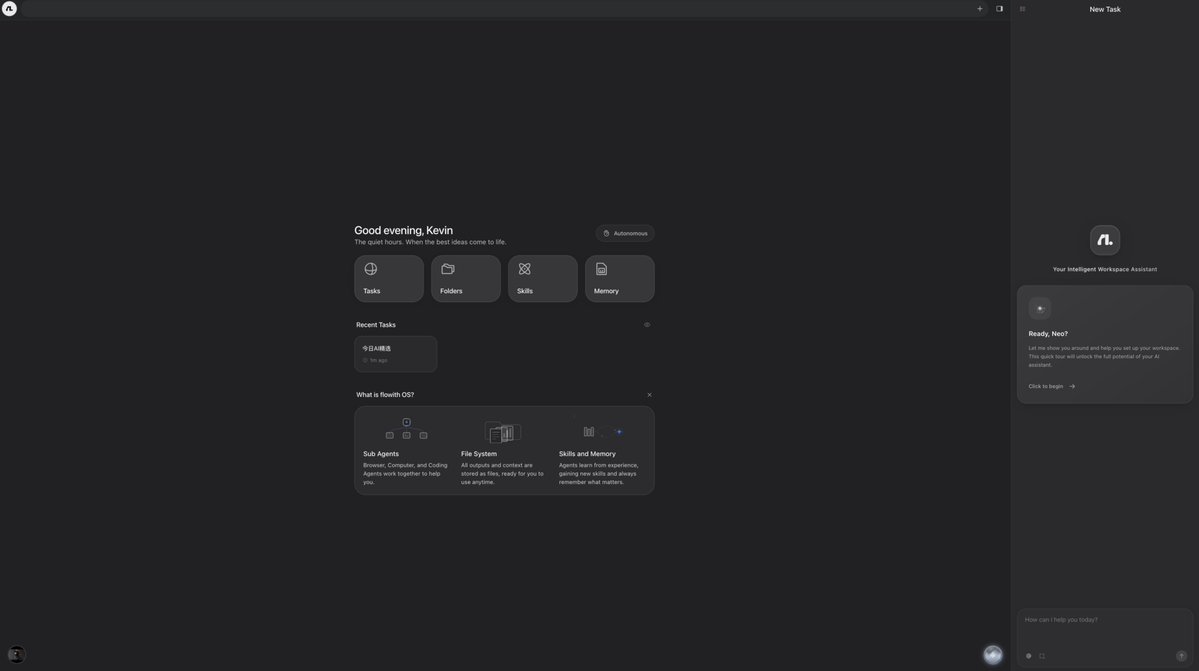Click the Recent Tasks heading
The height and width of the screenshot is (671, 1199).
[x=375, y=325]
